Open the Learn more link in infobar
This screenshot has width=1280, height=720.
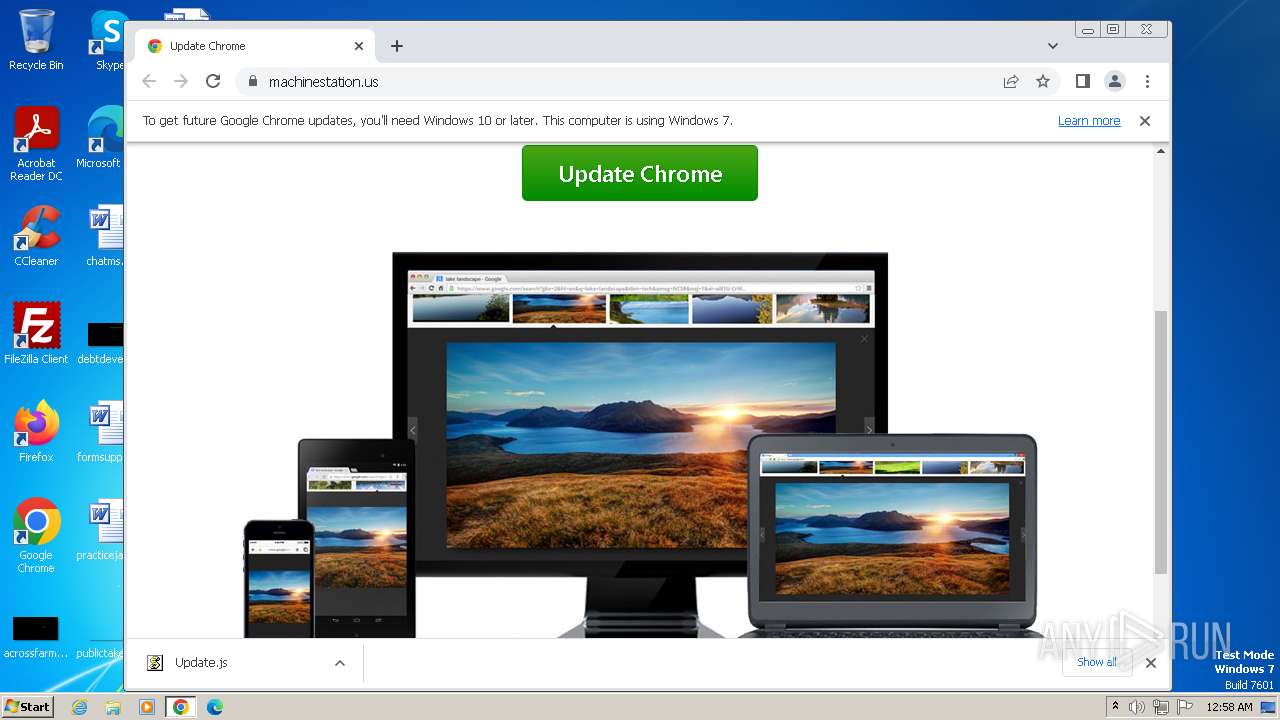tap(1089, 121)
